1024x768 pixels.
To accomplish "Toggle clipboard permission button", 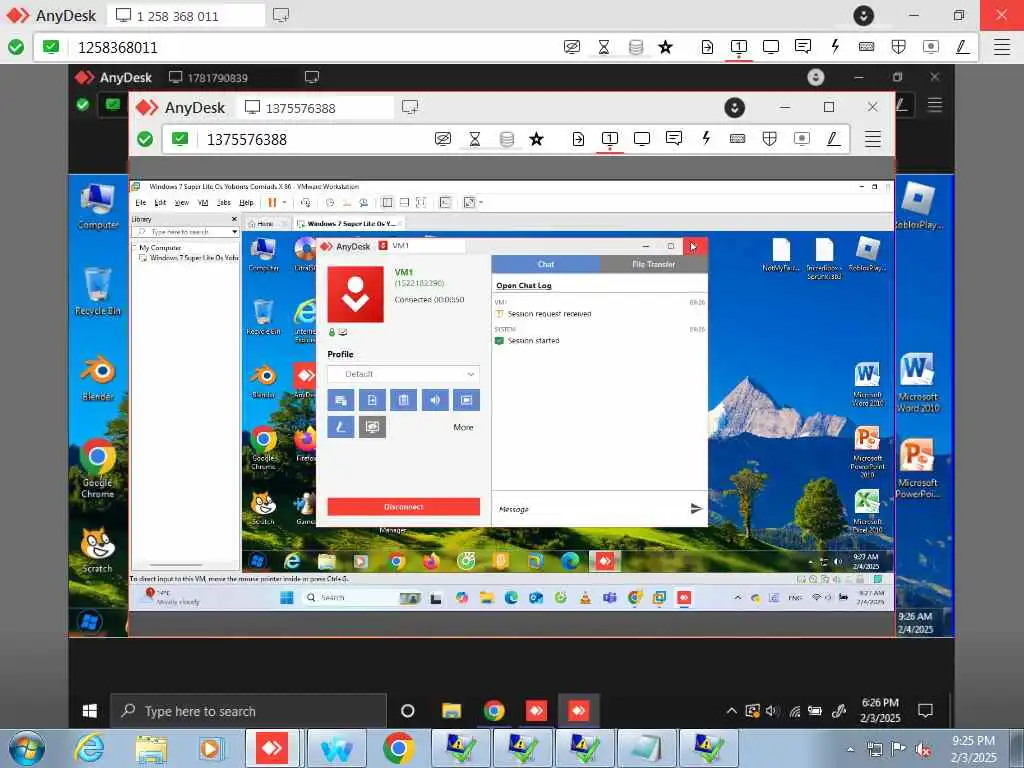I will [x=404, y=400].
